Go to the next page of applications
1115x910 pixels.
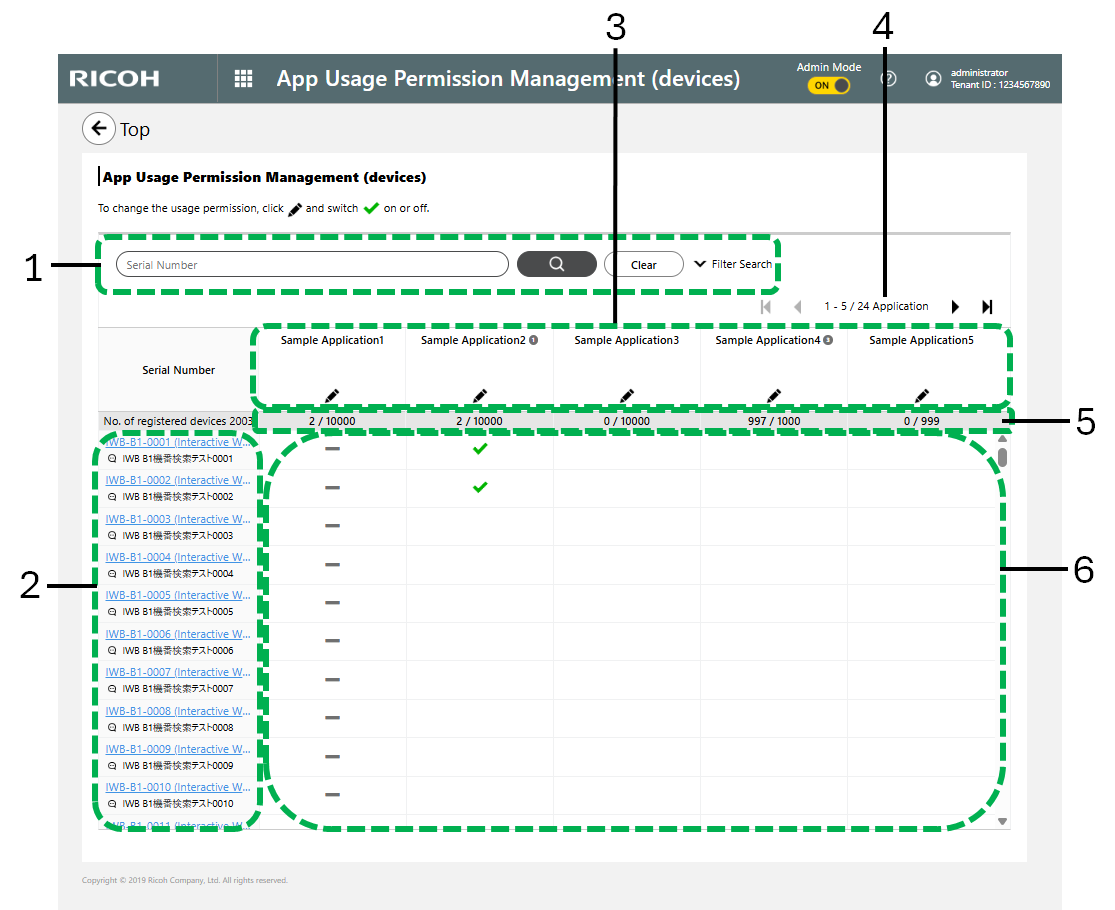[x=955, y=307]
